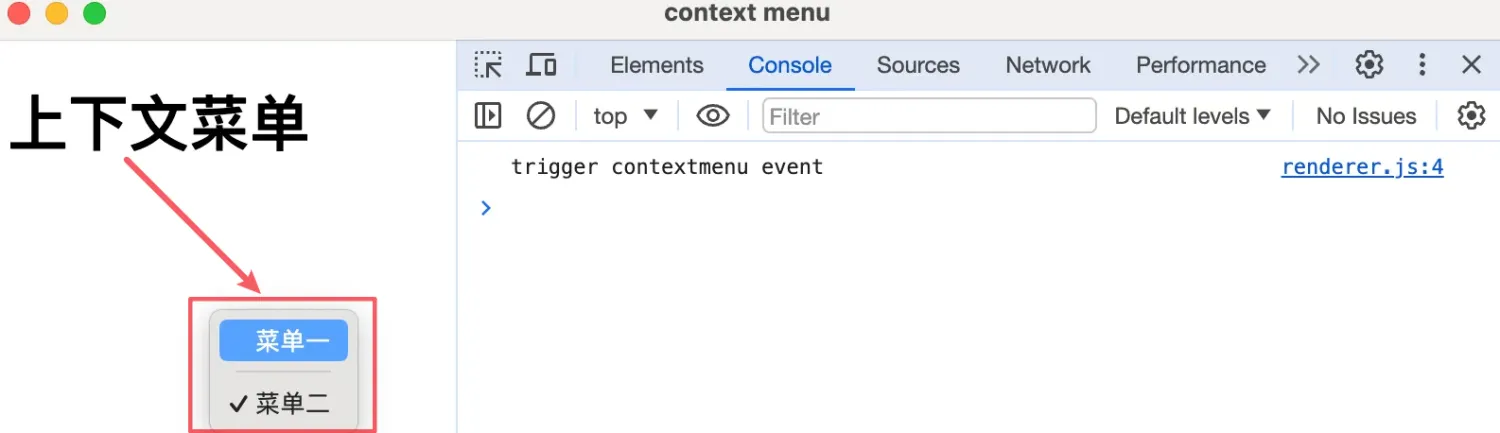Viewport: 1500px width, 433px height.
Task: Click the No Issues button
Action: point(1366,116)
